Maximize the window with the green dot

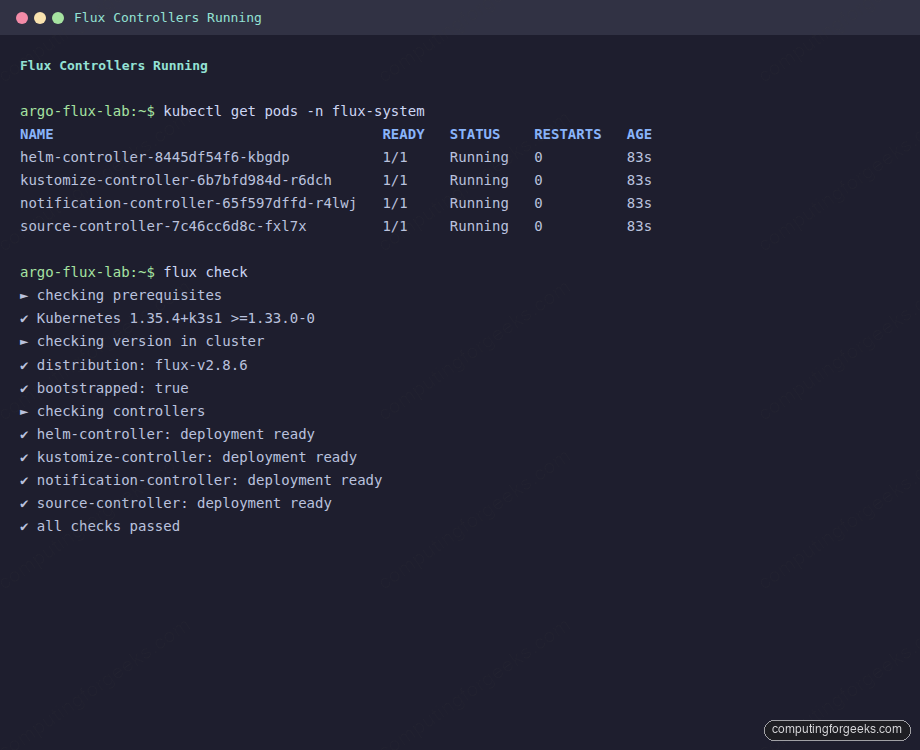coord(58,18)
